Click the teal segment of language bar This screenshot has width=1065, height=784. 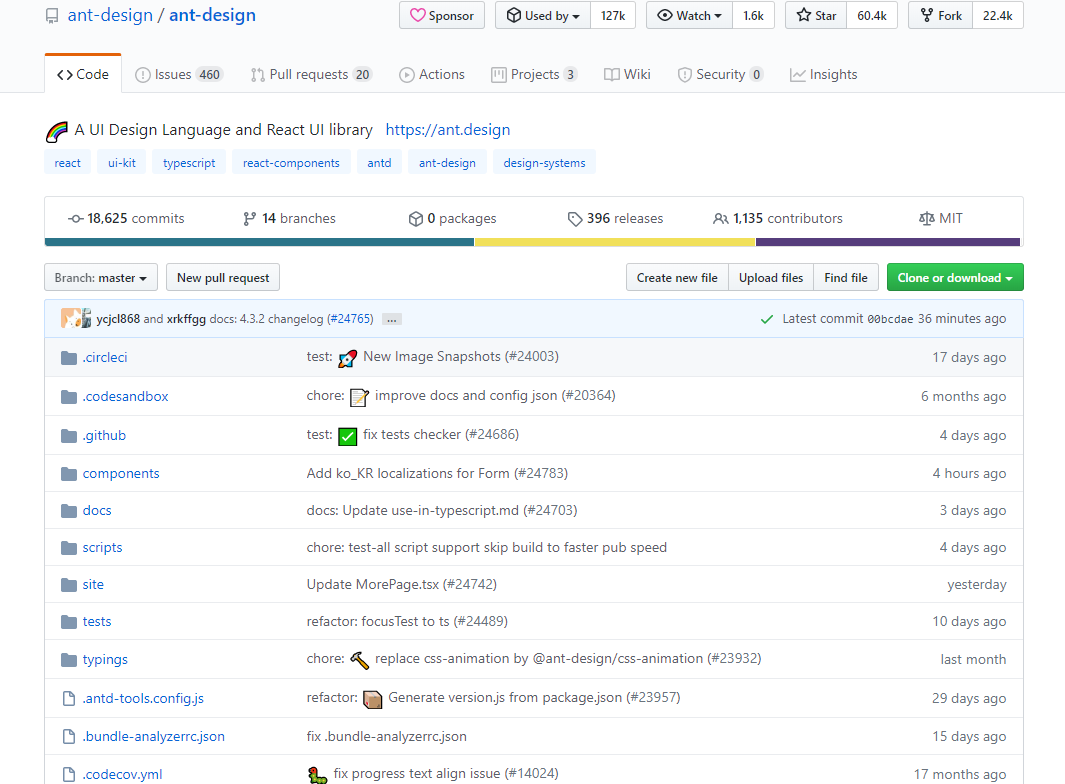point(259,242)
